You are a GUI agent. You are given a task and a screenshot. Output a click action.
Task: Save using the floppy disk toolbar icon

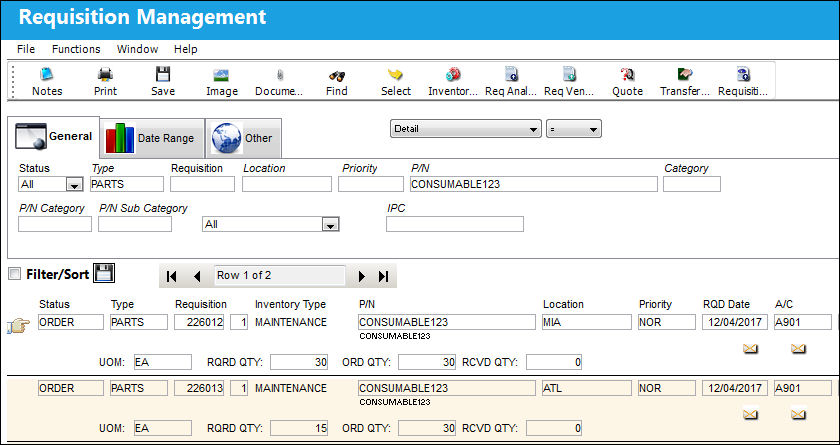(x=163, y=81)
